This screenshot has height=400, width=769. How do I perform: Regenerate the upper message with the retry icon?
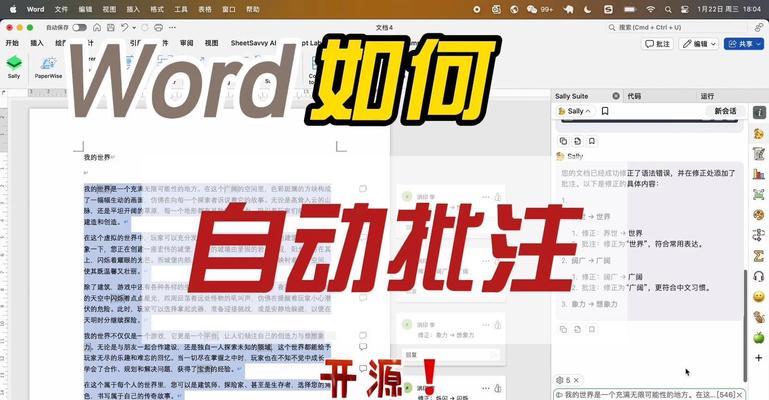click(578, 141)
